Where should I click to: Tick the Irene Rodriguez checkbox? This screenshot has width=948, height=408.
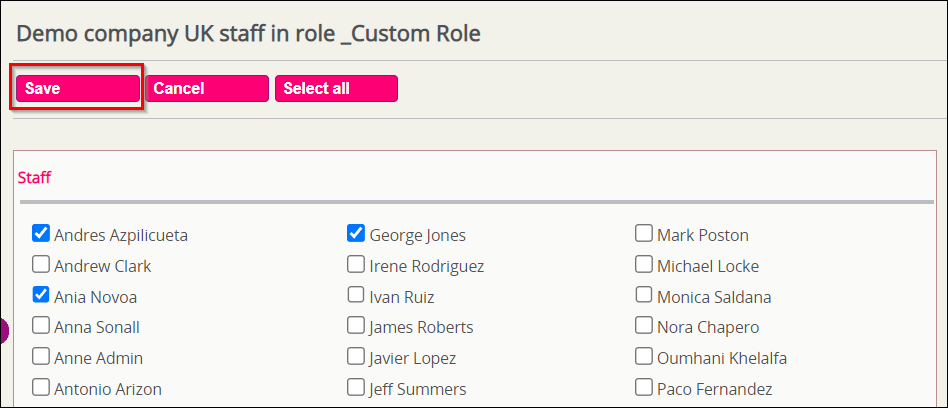(x=356, y=264)
